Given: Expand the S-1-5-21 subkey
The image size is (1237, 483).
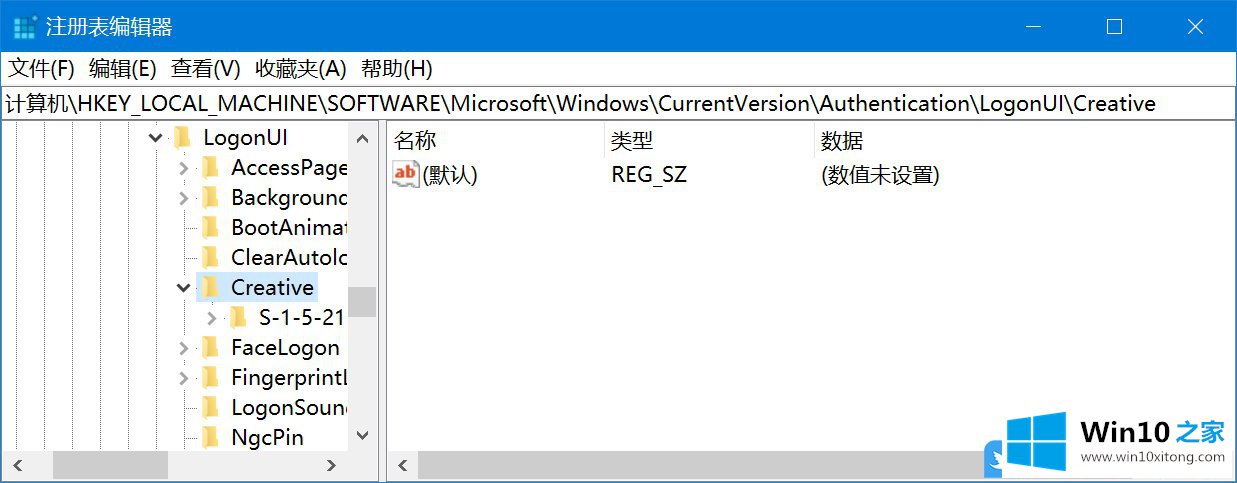Looking at the screenshot, I should pyautogui.click(x=211, y=318).
